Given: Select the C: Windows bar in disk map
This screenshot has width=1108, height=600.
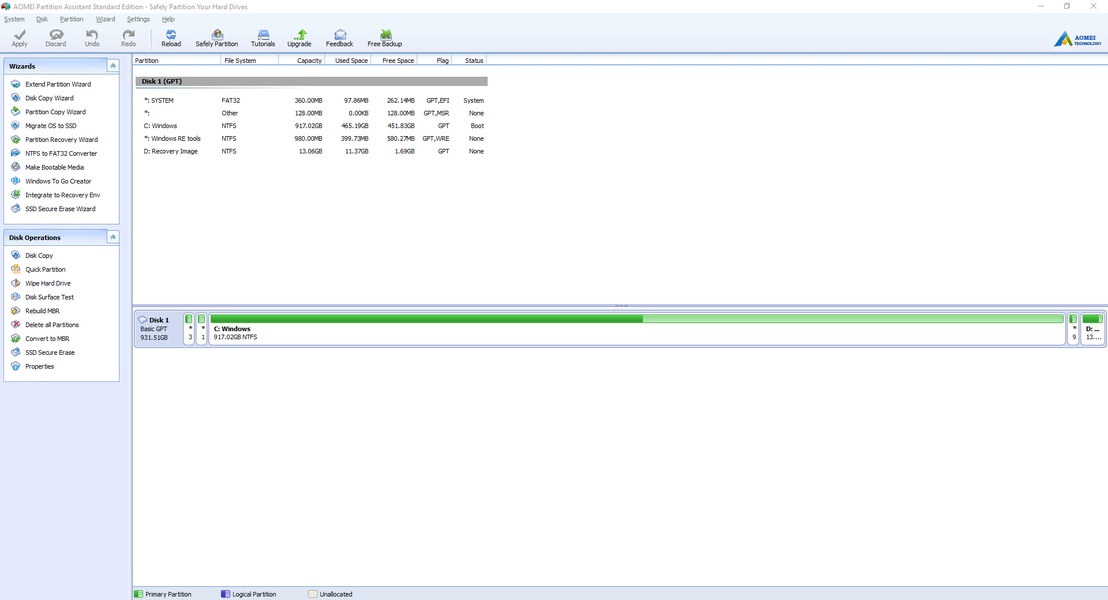Looking at the screenshot, I should (x=637, y=329).
